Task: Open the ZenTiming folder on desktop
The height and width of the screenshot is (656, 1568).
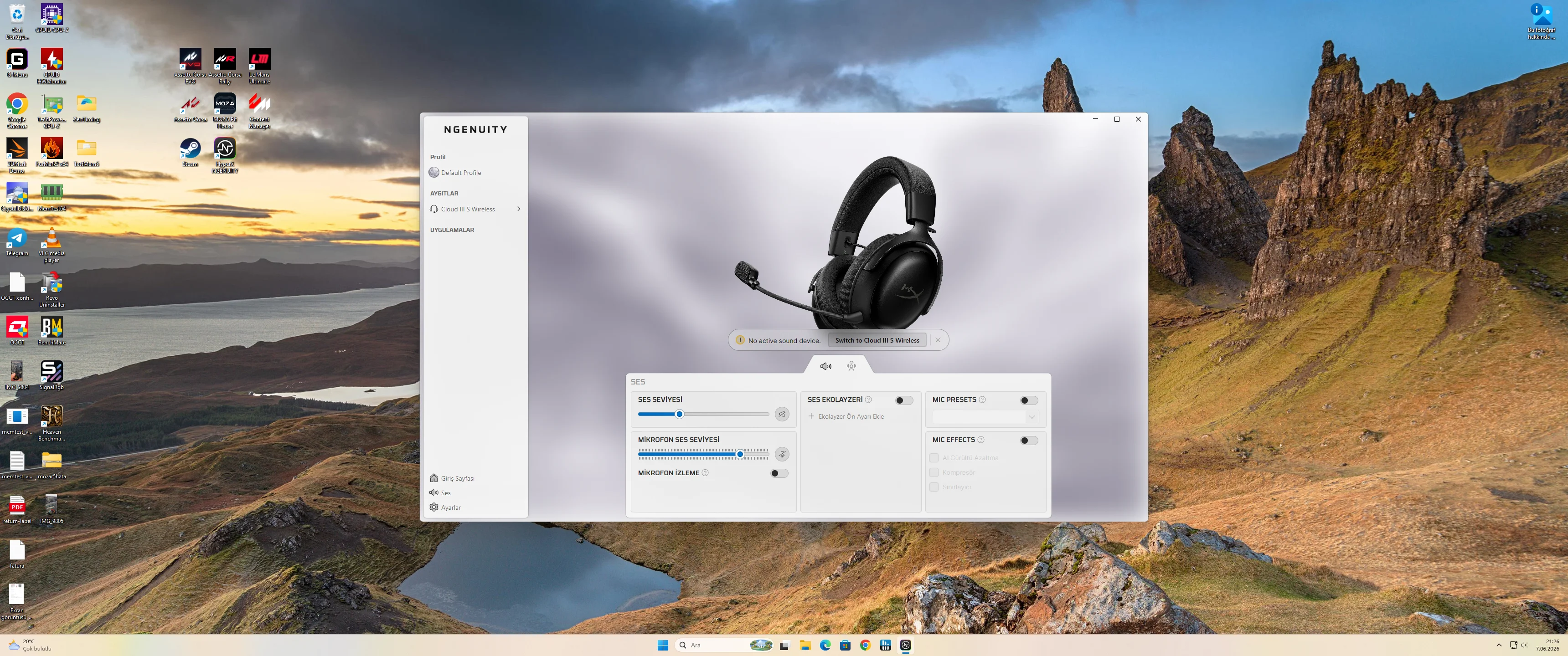Action: 87,108
